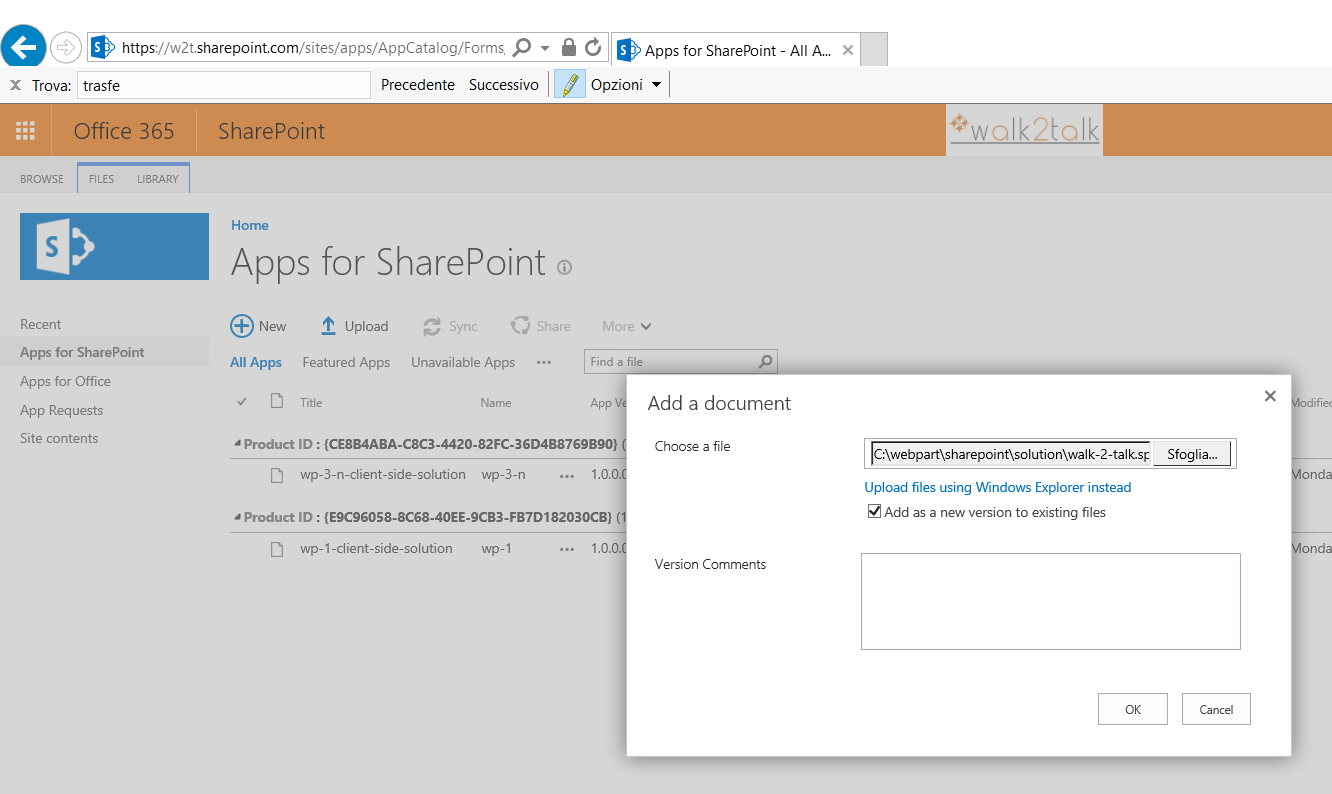Sort by the Title column header
The height and width of the screenshot is (794, 1332).
pos(311,403)
